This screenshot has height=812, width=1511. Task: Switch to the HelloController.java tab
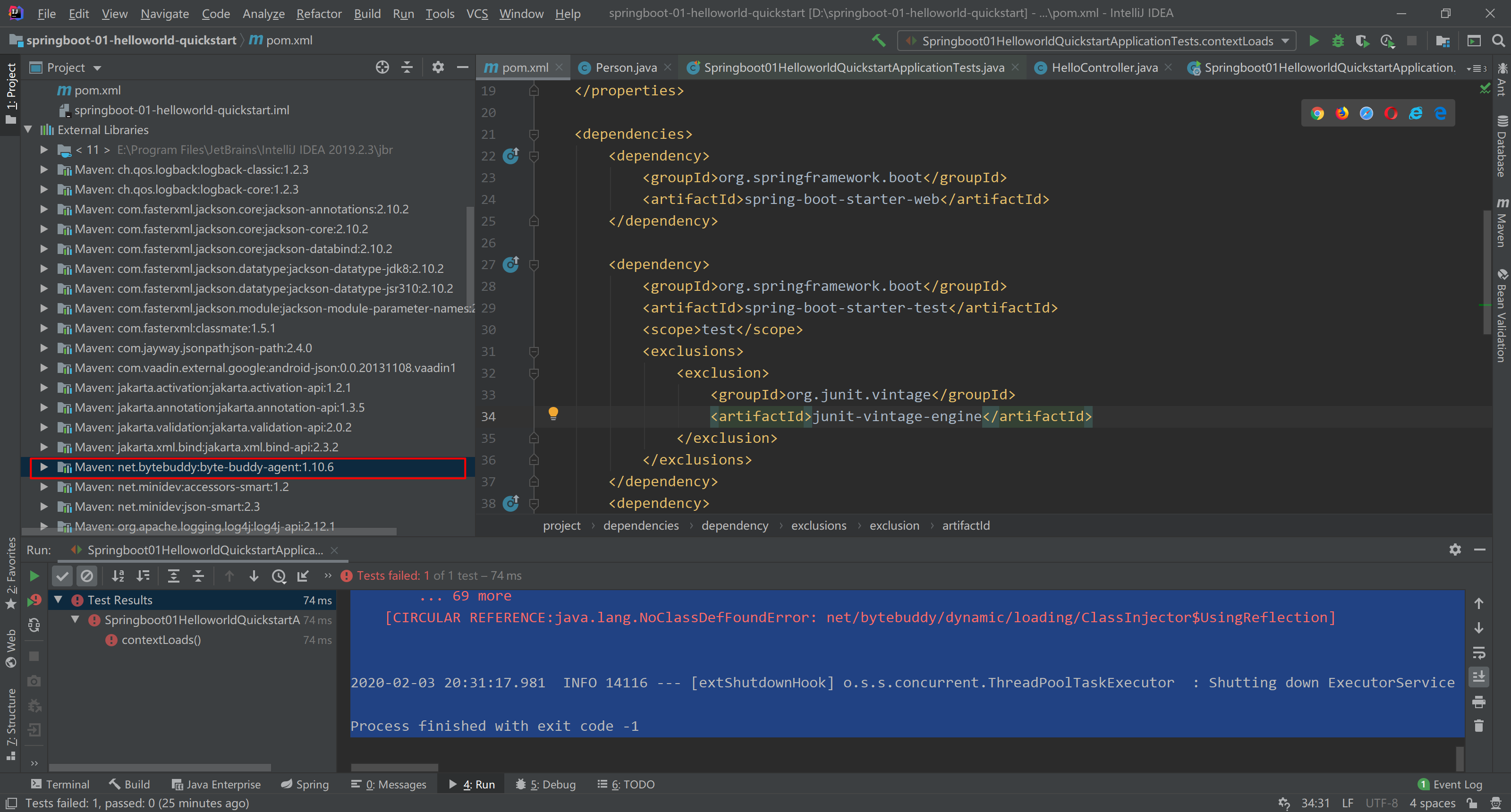(x=1104, y=68)
